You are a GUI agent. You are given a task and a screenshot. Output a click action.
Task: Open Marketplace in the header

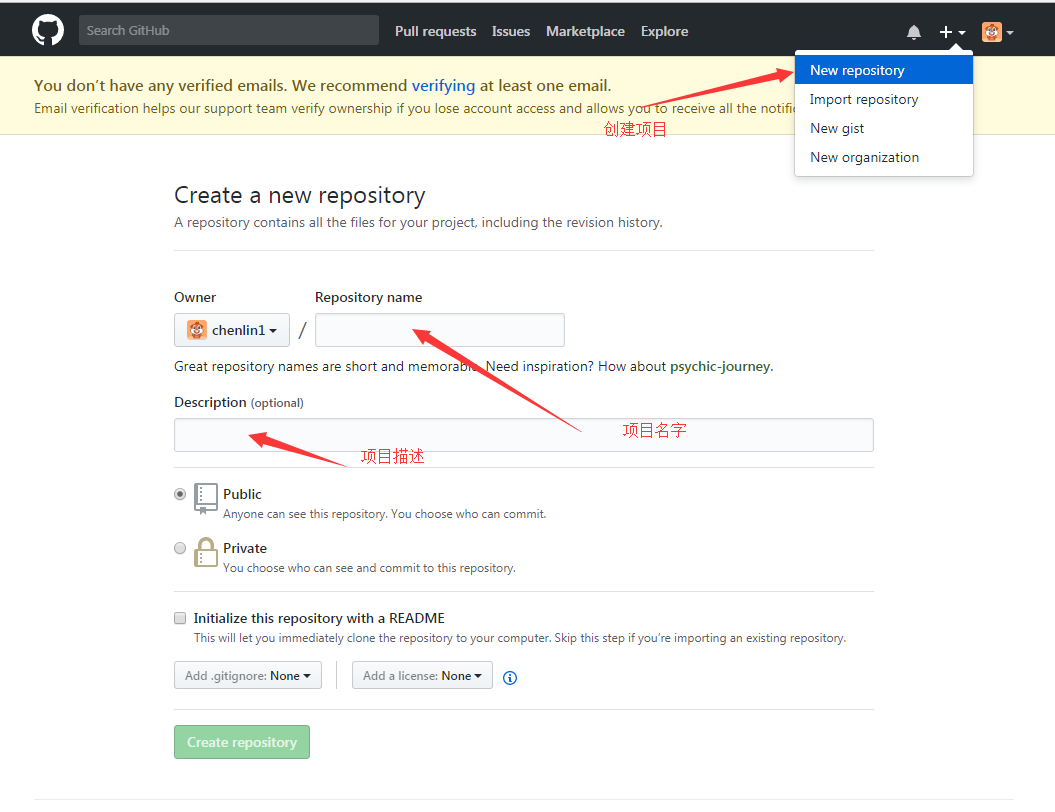click(585, 31)
